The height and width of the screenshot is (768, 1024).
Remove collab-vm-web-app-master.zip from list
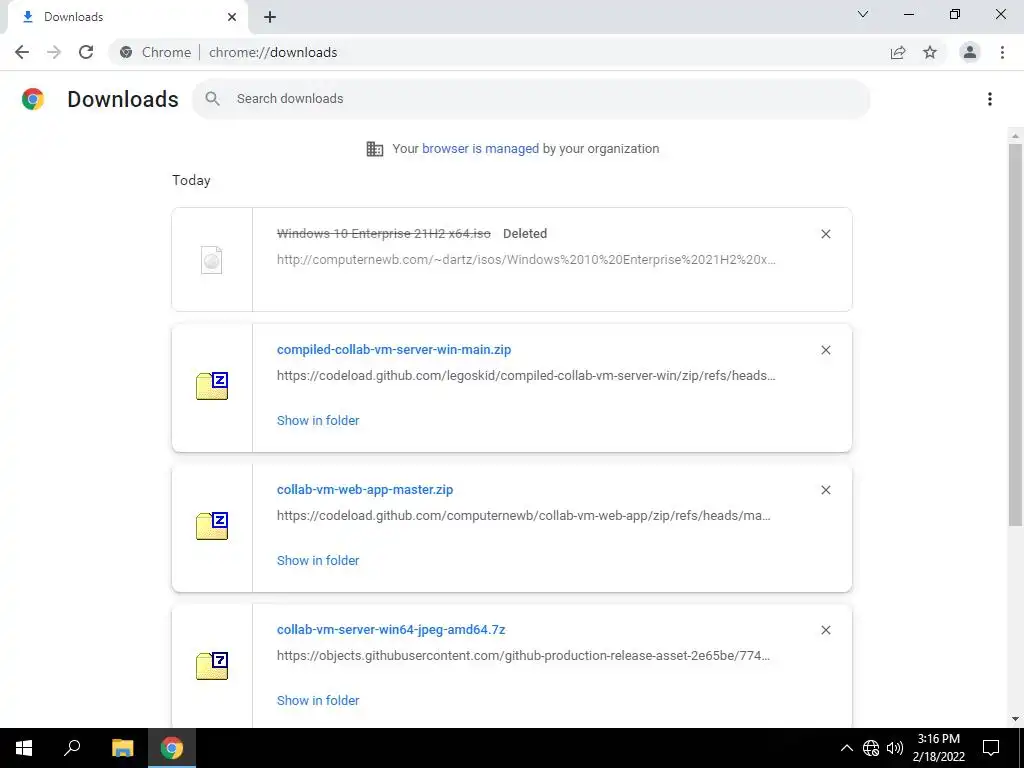click(x=825, y=490)
